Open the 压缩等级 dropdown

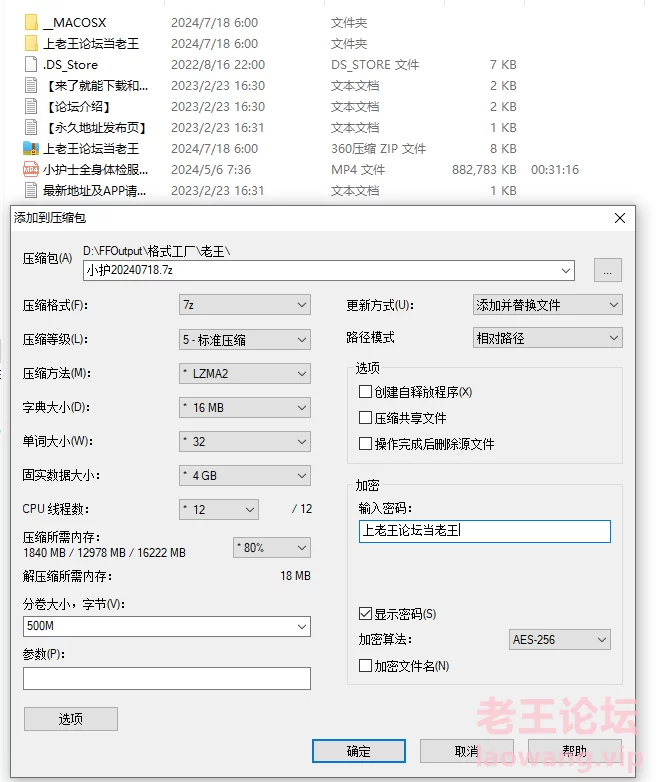(x=244, y=340)
